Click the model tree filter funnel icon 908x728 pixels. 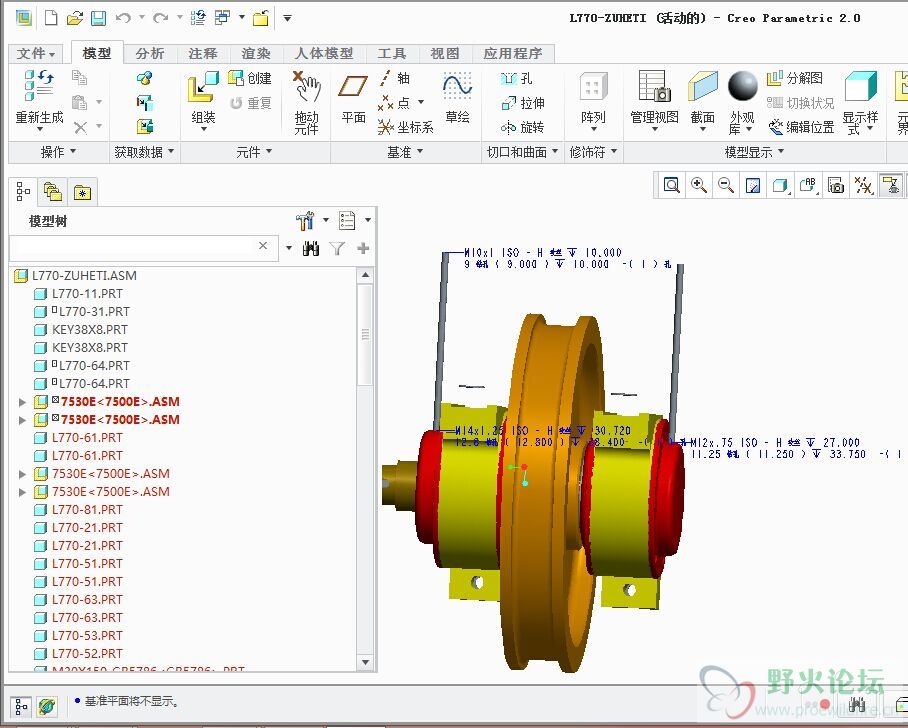[x=337, y=249]
